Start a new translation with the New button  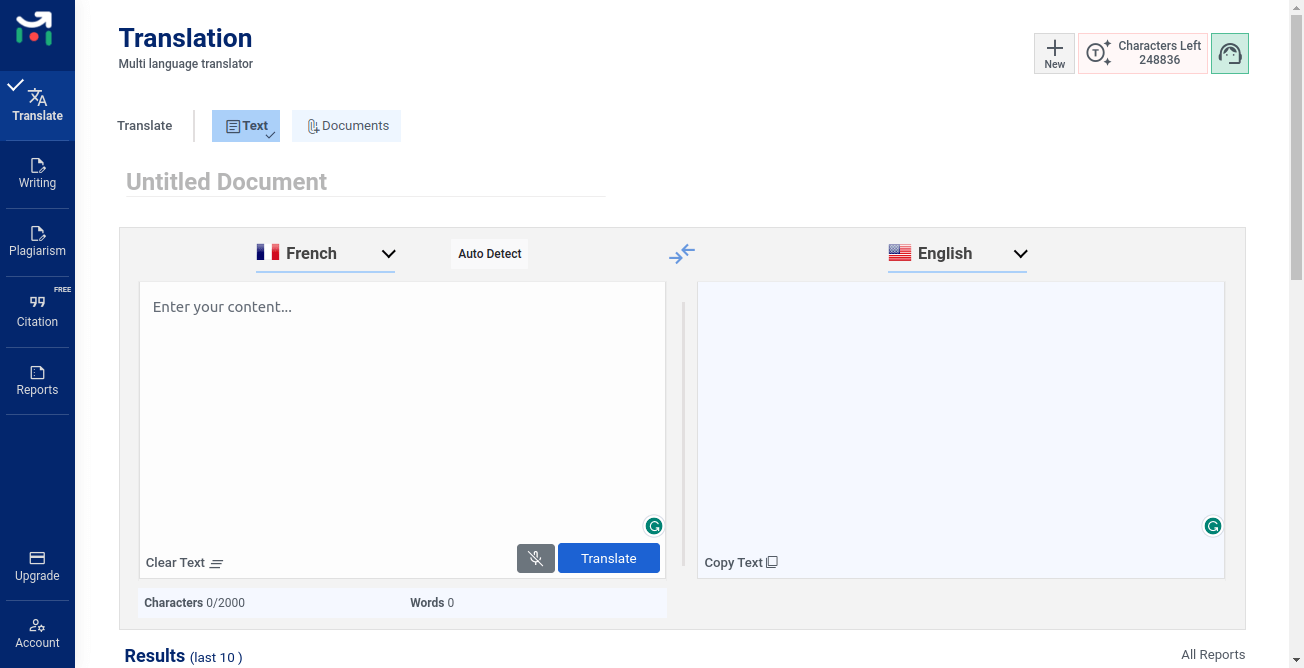pyautogui.click(x=1054, y=52)
